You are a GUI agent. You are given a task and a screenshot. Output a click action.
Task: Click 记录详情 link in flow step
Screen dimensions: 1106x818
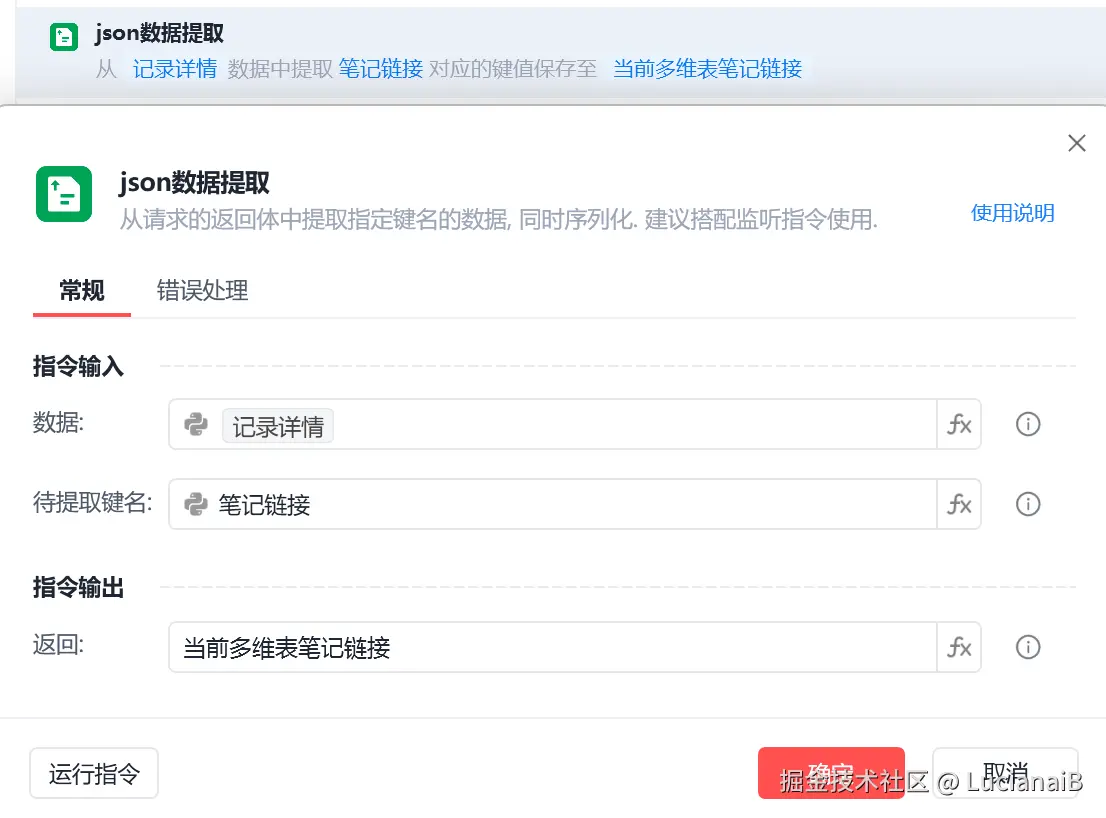(x=175, y=69)
